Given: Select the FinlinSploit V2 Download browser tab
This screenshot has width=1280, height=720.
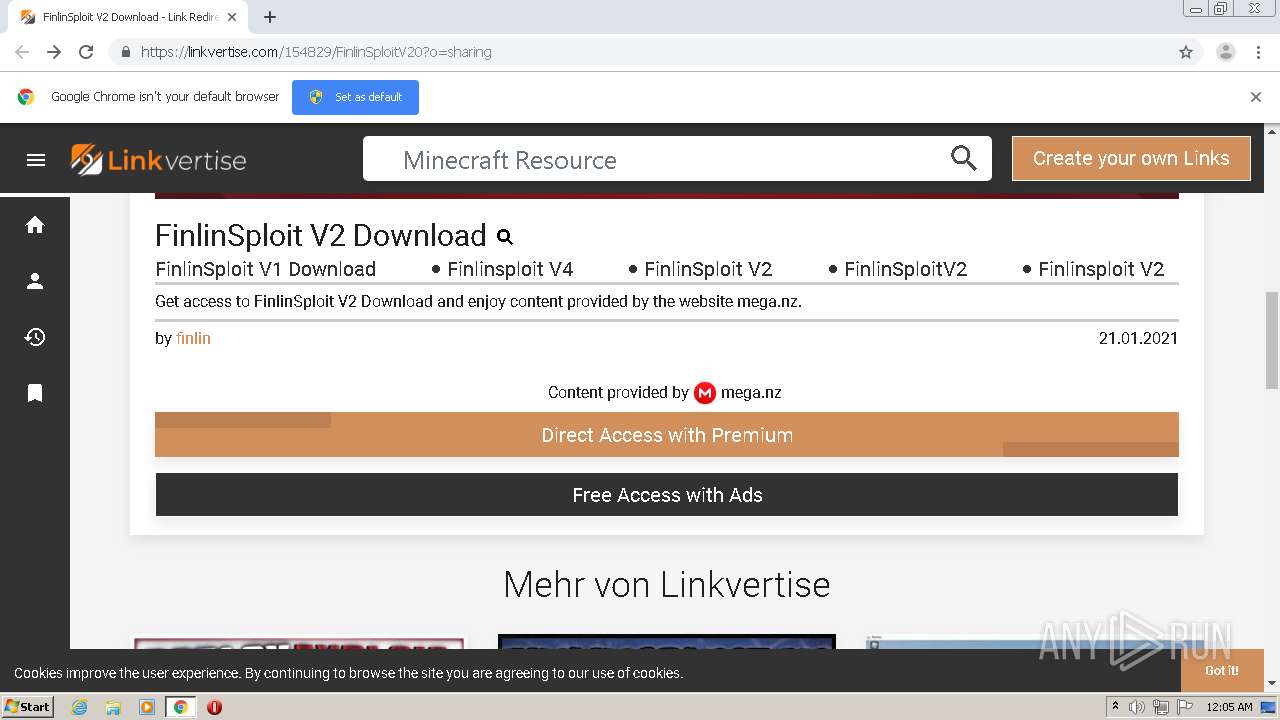Looking at the screenshot, I should [128, 17].
